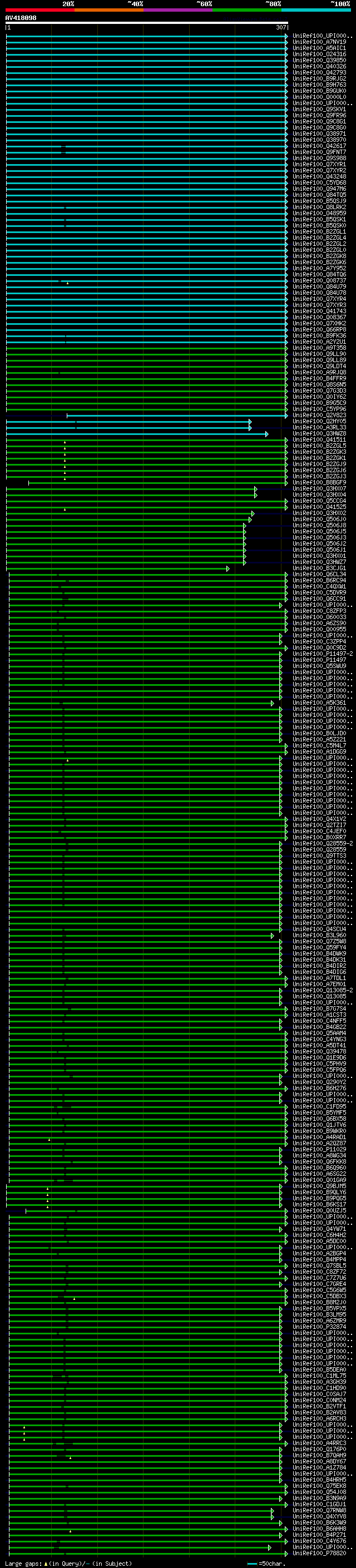The image size is (356, 1568).
Task: Click hit label UniRef100_Q84U79
Action: [x=319, y=286]
